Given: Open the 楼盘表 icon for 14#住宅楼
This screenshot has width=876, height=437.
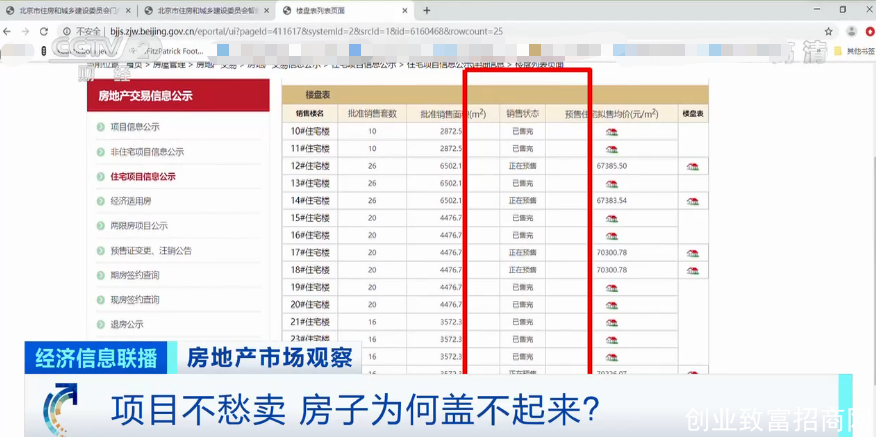Looking at the screenshot, I should pos(692,200).
